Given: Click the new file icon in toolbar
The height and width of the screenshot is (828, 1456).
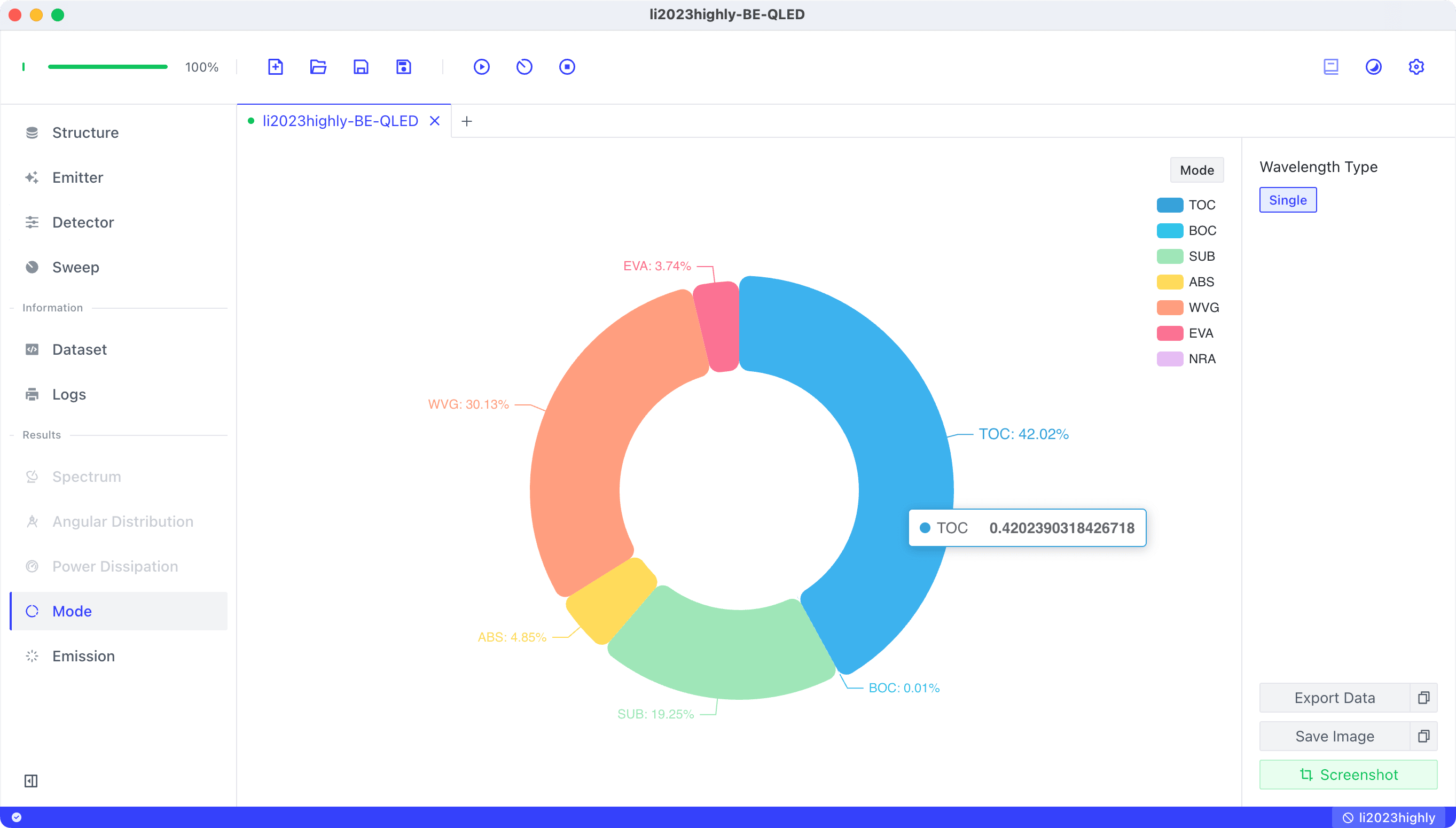Looking at the screenshot, I should tap(275, 67).
